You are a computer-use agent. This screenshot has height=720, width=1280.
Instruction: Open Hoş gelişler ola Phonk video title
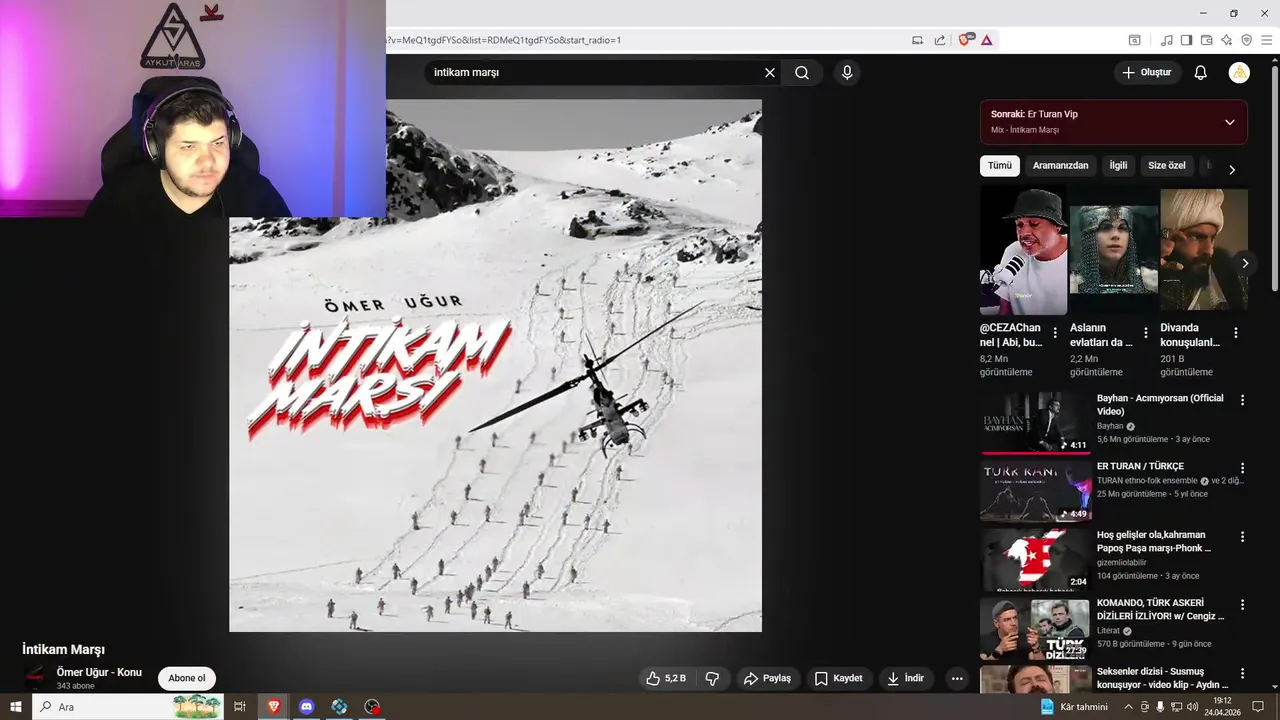coord(1154,542)
